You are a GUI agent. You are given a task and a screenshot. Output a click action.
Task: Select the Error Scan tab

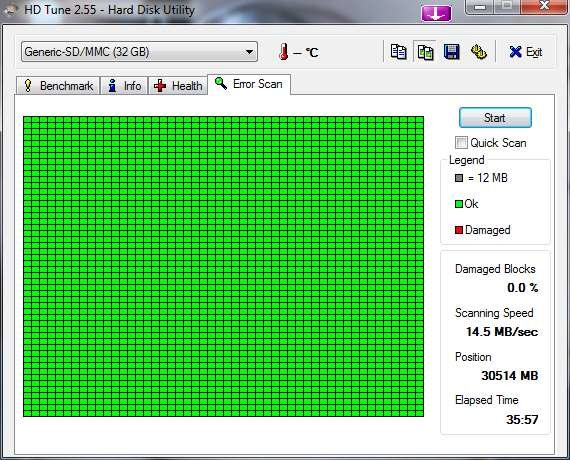point(249,84)
